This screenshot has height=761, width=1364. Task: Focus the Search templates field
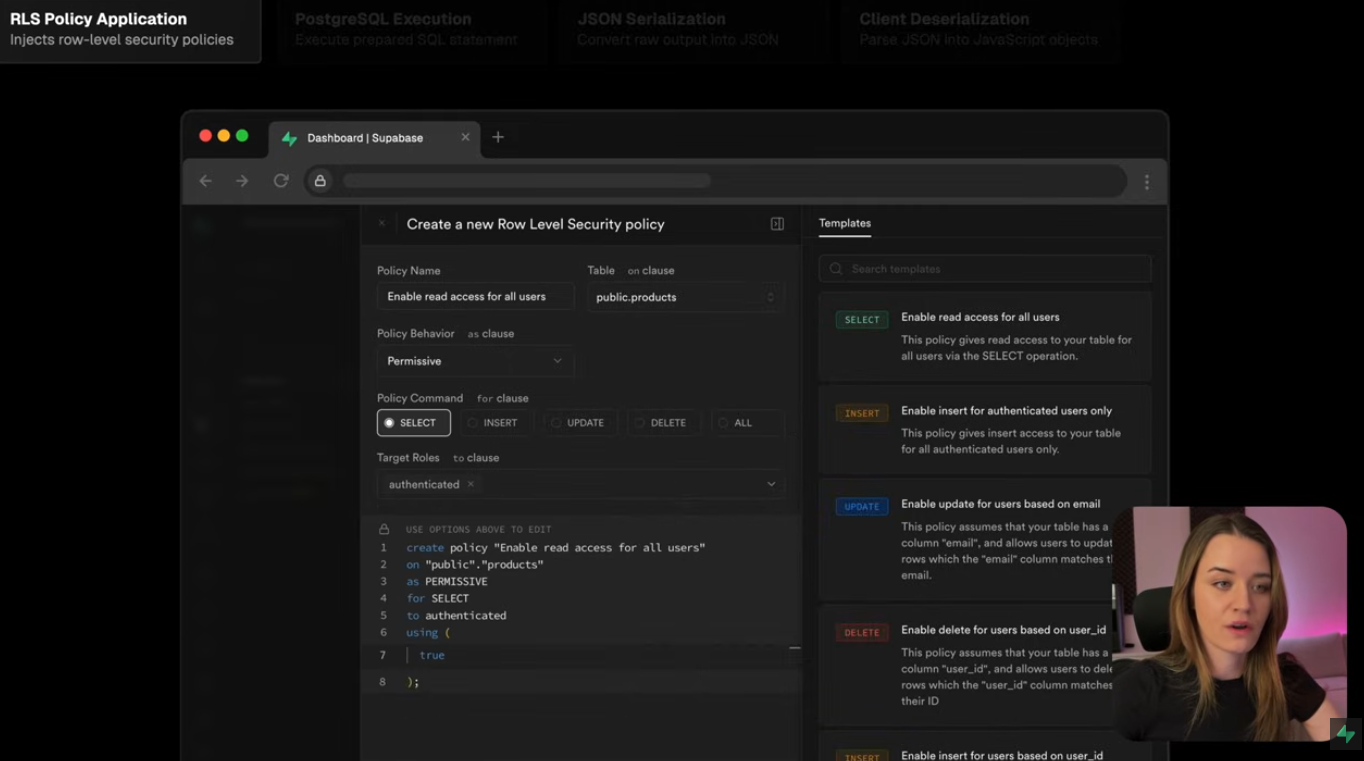coord(985,269)
